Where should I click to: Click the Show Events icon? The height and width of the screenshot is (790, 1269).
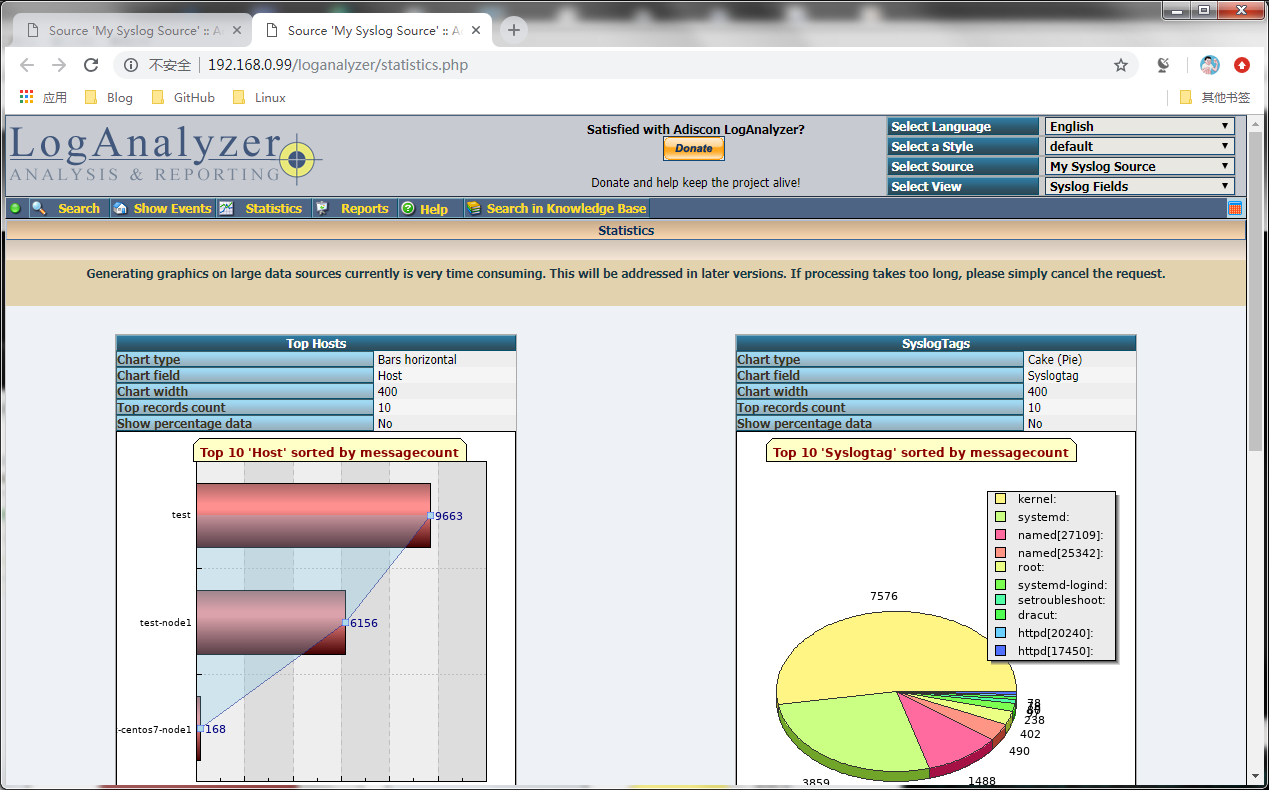pos(120,208)
